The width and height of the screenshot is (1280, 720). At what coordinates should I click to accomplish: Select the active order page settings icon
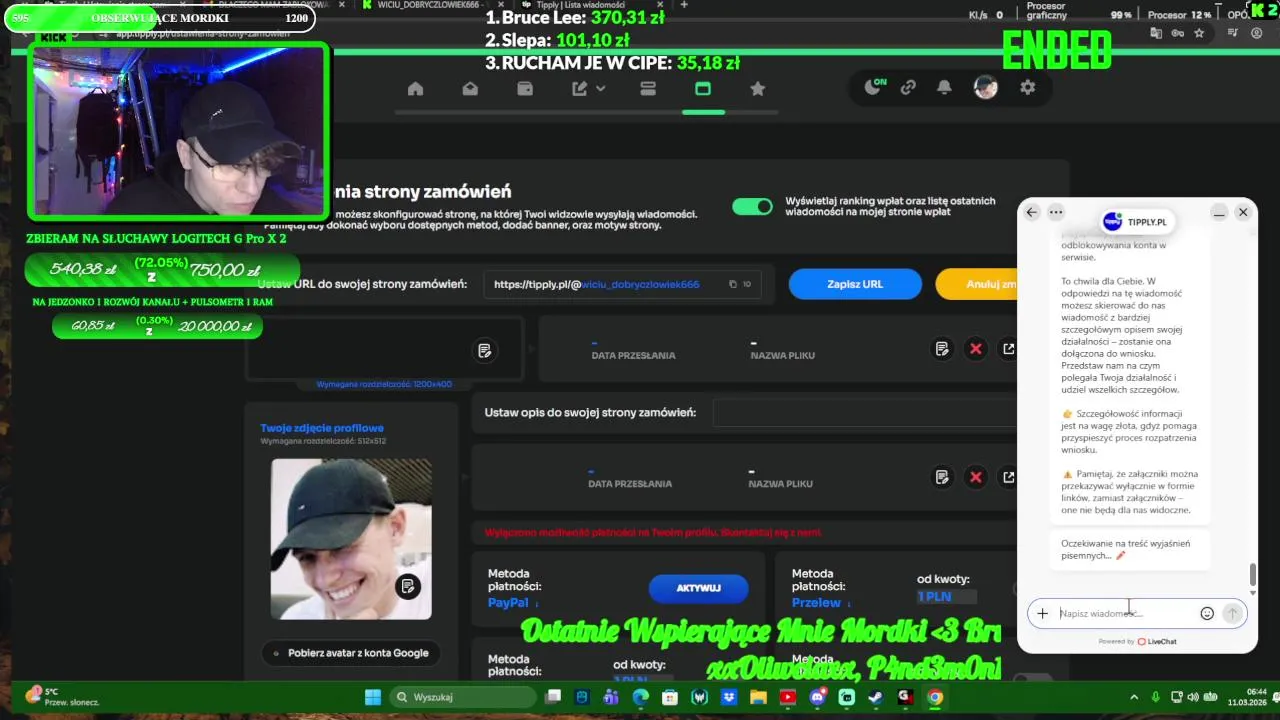coord(702,89)
